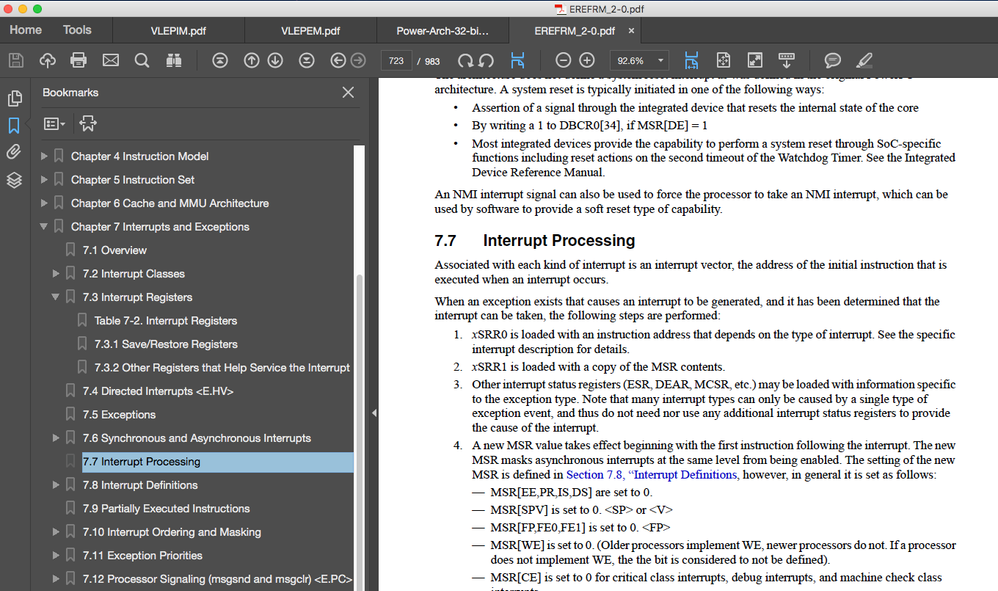Switch to VLEPIM.pdf tab
Image resolution: width=998 pixels, height=591 pixels.
coord(178,31)
